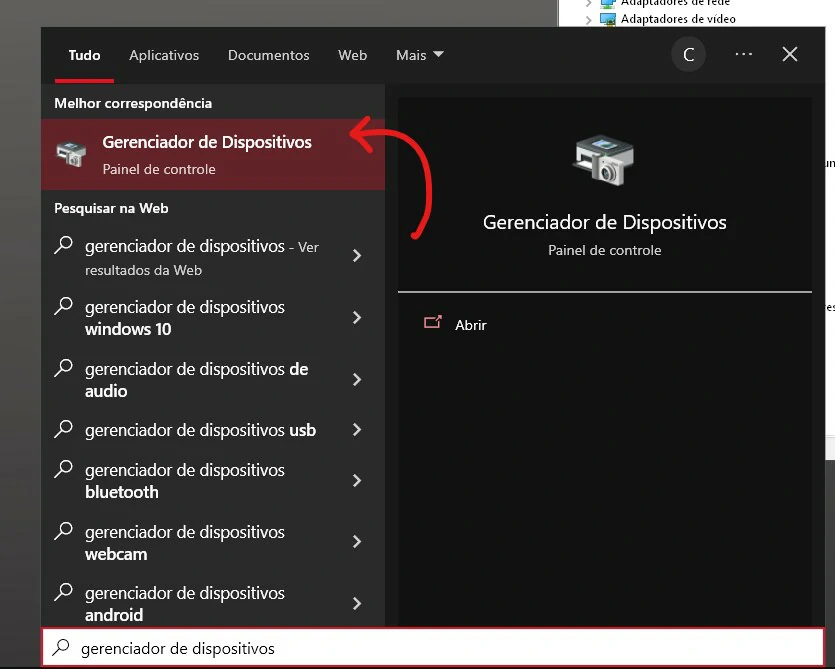The width and height of the screenshot is (835, 669).
Task: Expand chevron for bluetooth suggestion
Action: (x=357, y=480)
